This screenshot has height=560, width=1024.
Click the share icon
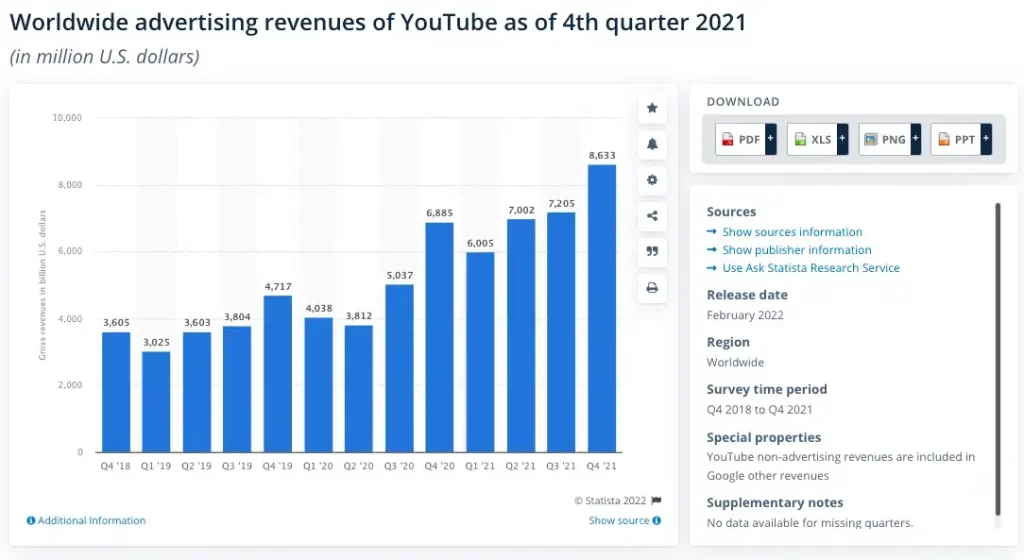(x=652, y=216)
